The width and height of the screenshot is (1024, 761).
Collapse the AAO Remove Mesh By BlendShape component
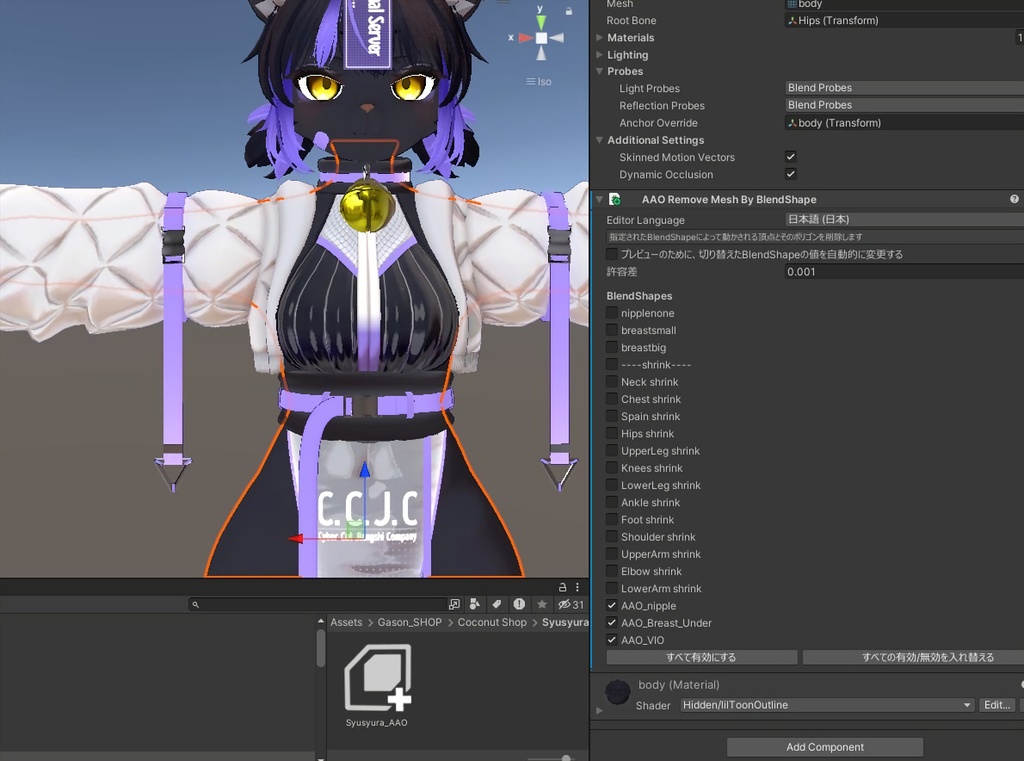(600, 199)
